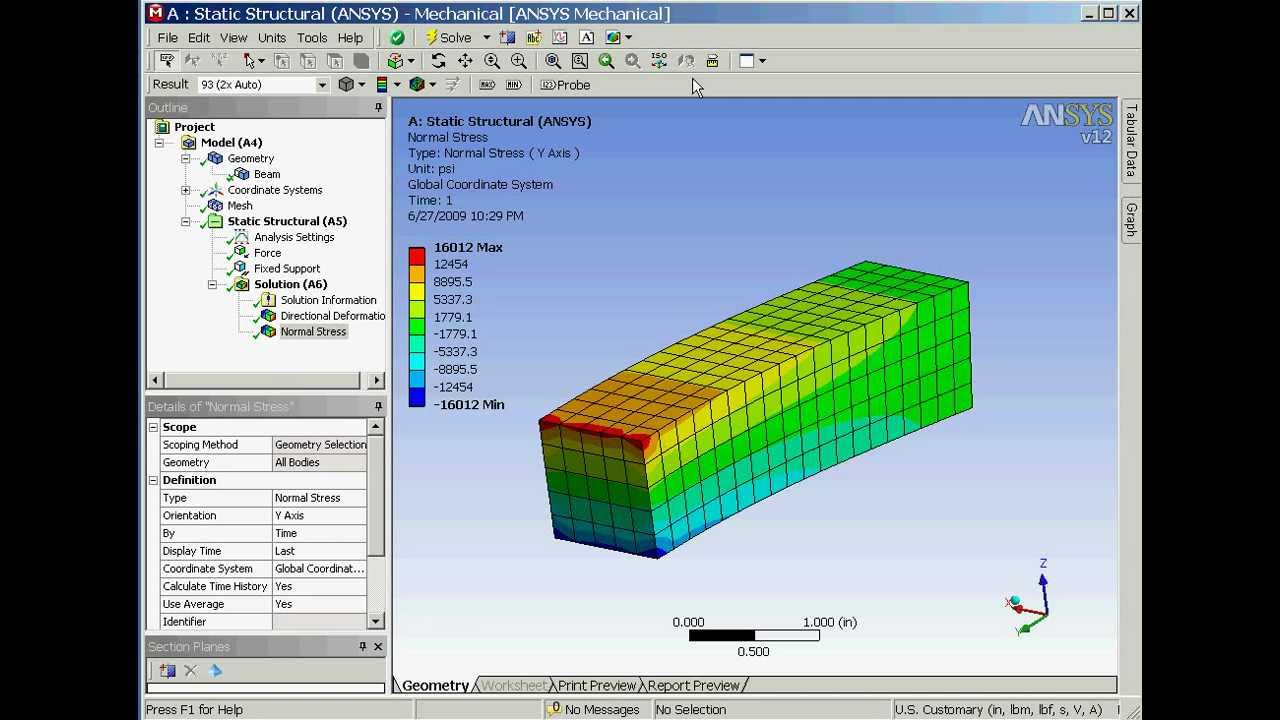Select the Face selection filter
Viewport: 1280px width, 720px height.
[335, 61]
